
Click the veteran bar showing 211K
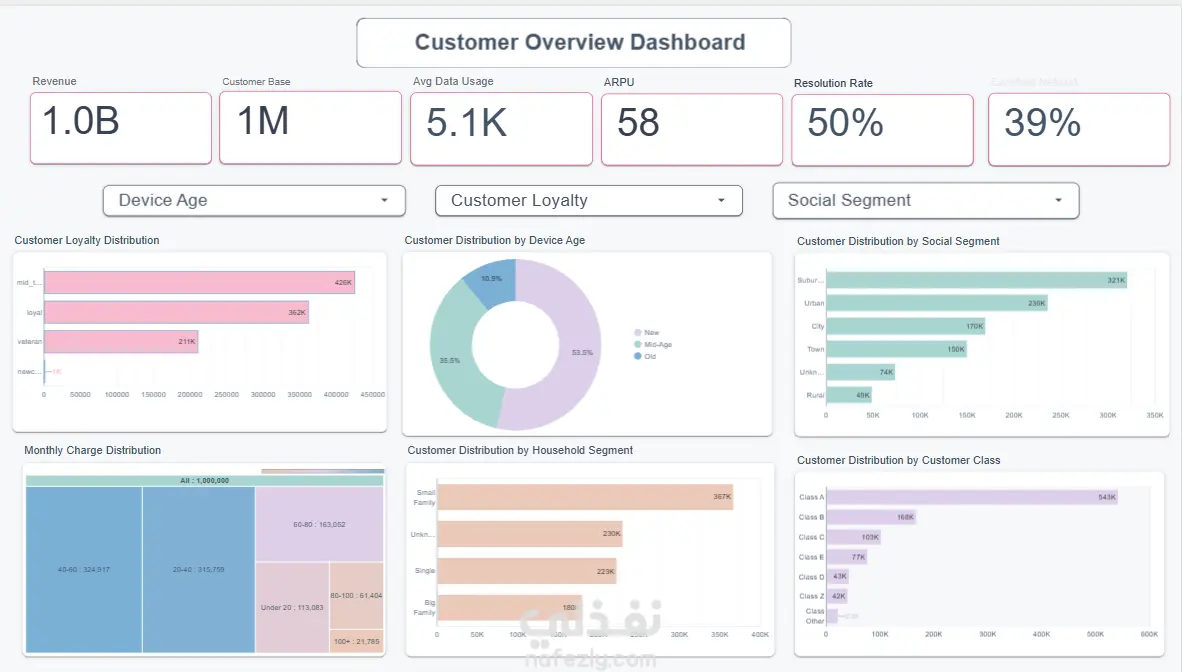pos(121,342)
